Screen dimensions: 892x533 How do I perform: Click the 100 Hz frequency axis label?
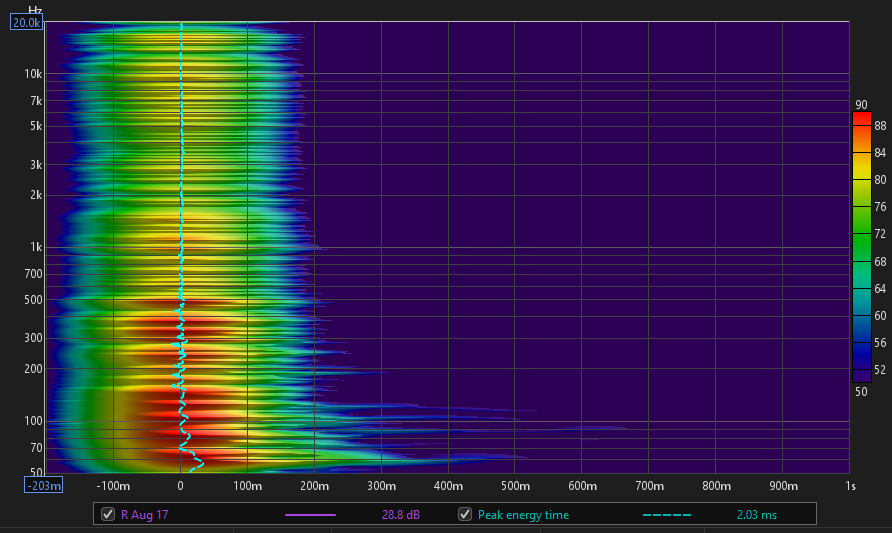[x=33, y=420]
